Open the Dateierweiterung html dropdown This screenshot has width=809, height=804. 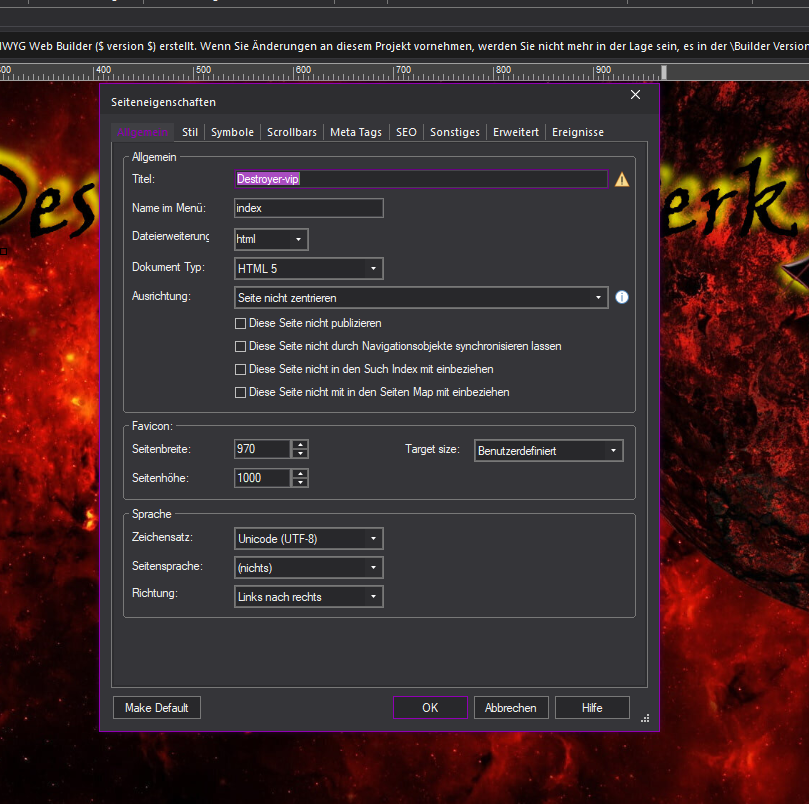tap(271, 239)
